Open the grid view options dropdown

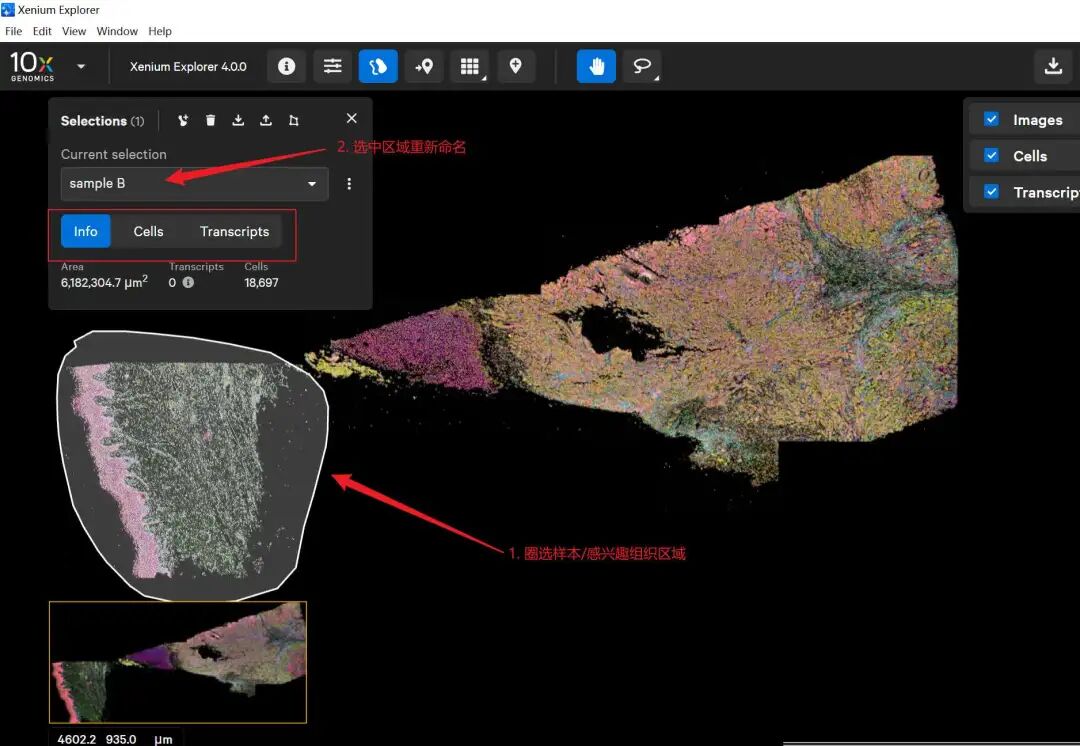[470, 66]
